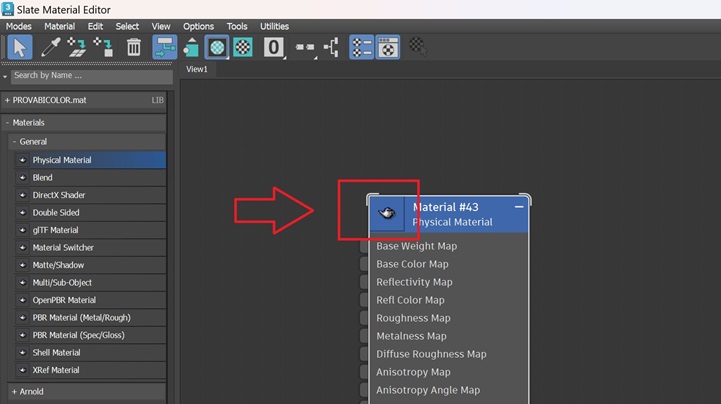Click Reflectivity Map input socket

[x=364, y=282]
